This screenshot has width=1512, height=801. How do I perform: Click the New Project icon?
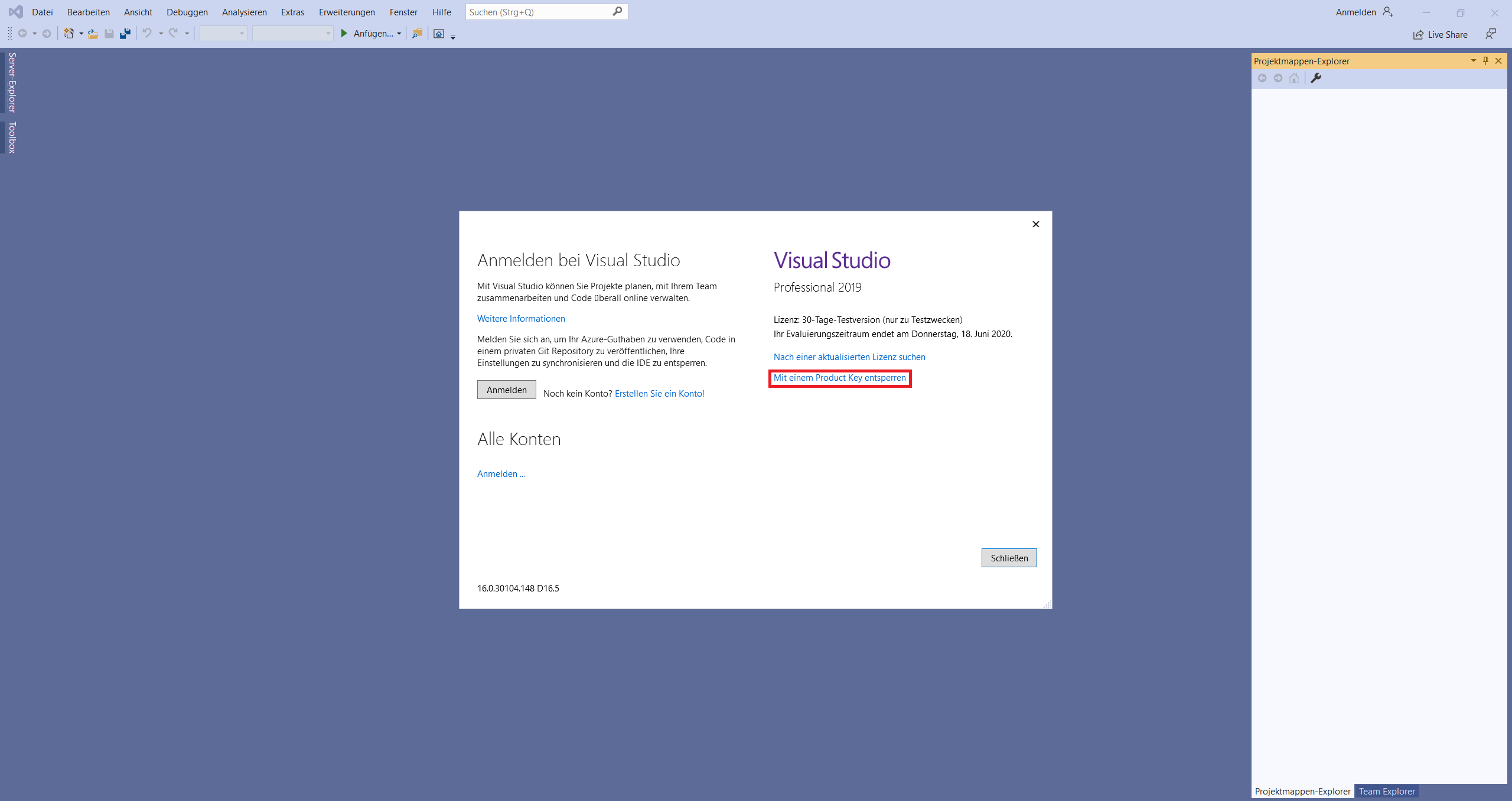tap(69, 34)
